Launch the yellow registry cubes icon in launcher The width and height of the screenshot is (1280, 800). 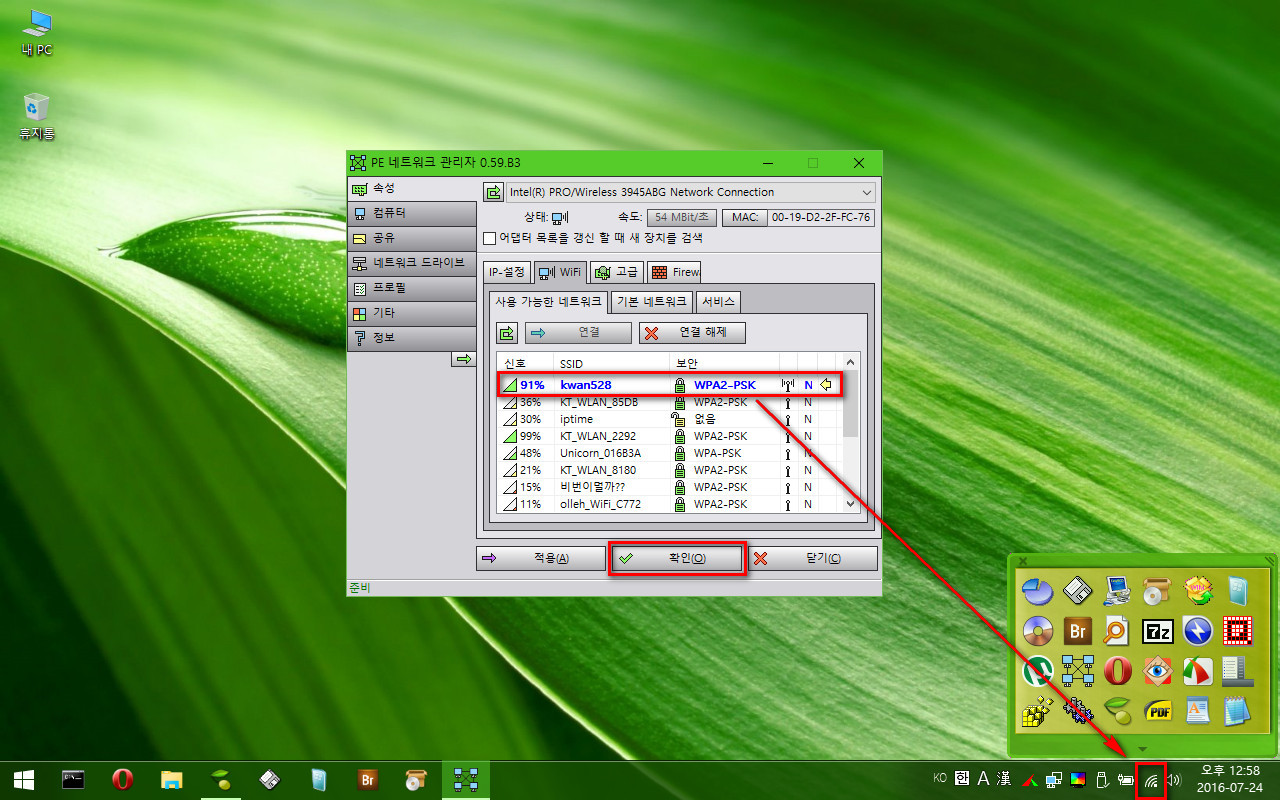[1038, 710]
